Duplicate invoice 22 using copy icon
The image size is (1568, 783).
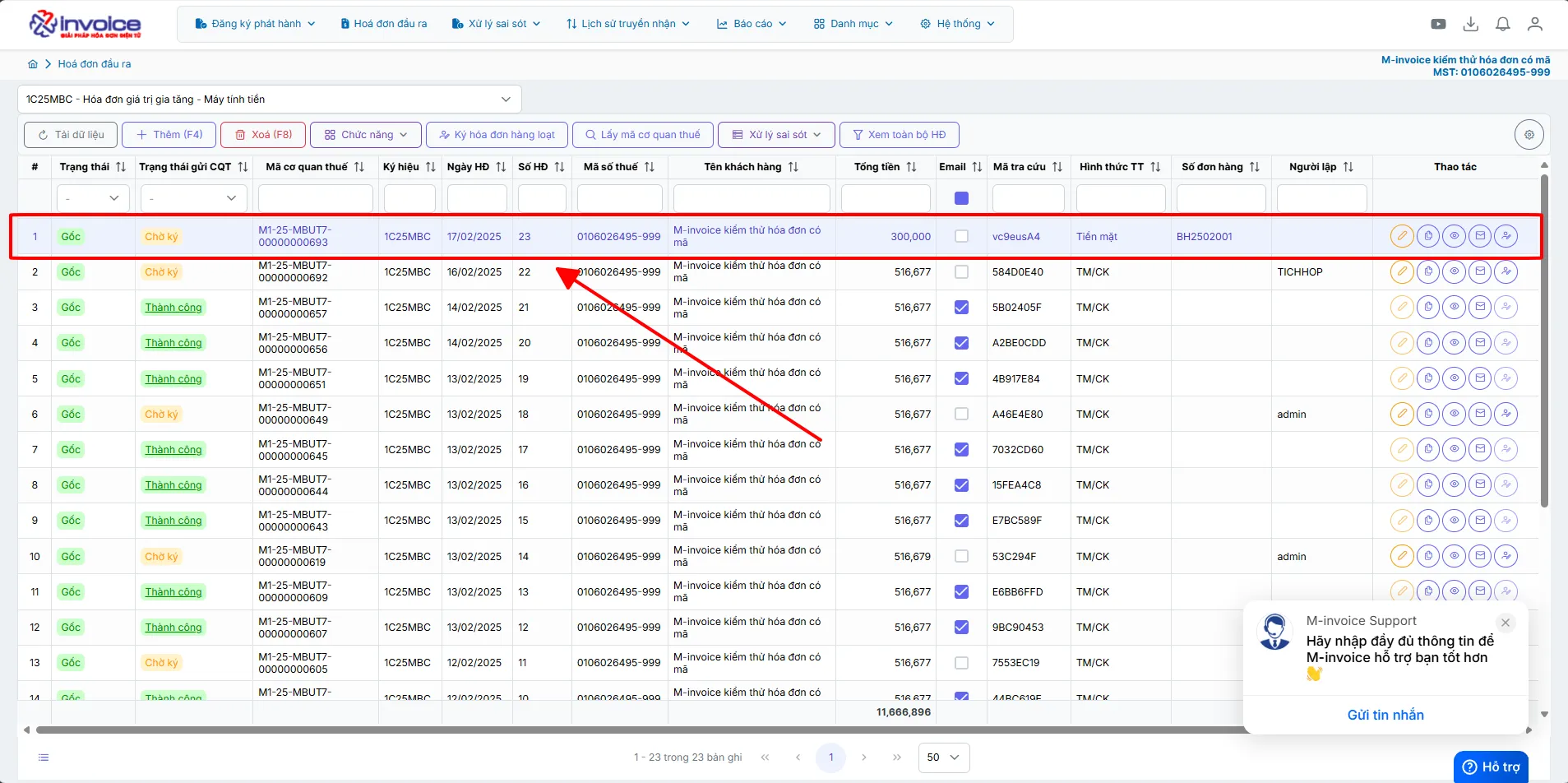(1428, 271)
